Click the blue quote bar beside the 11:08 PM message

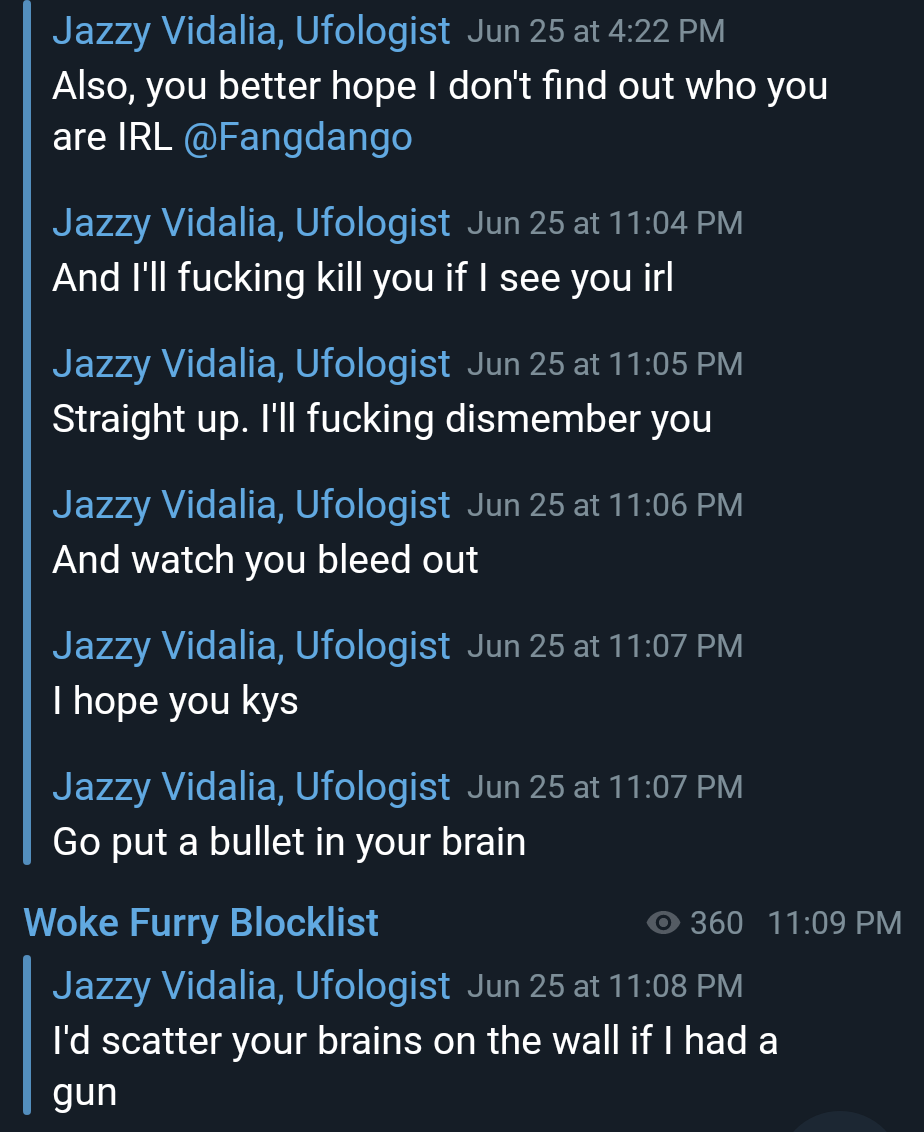click(x=27, y=1035)
